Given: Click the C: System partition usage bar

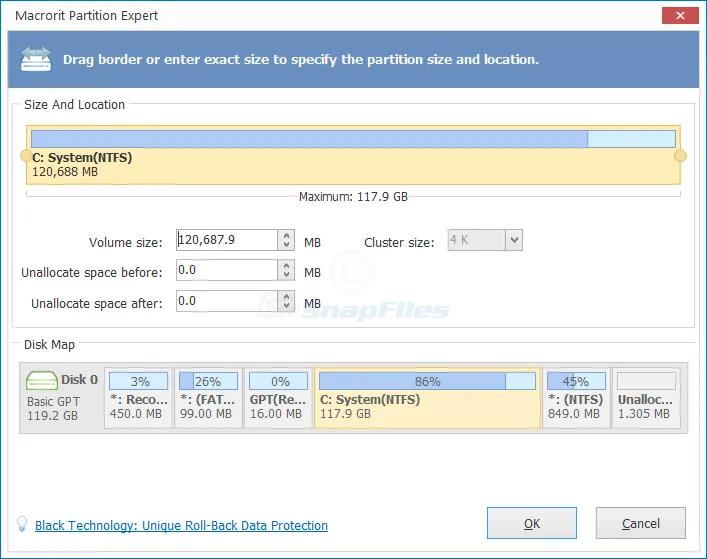Looking at the screenshot, I should point(353,139).
